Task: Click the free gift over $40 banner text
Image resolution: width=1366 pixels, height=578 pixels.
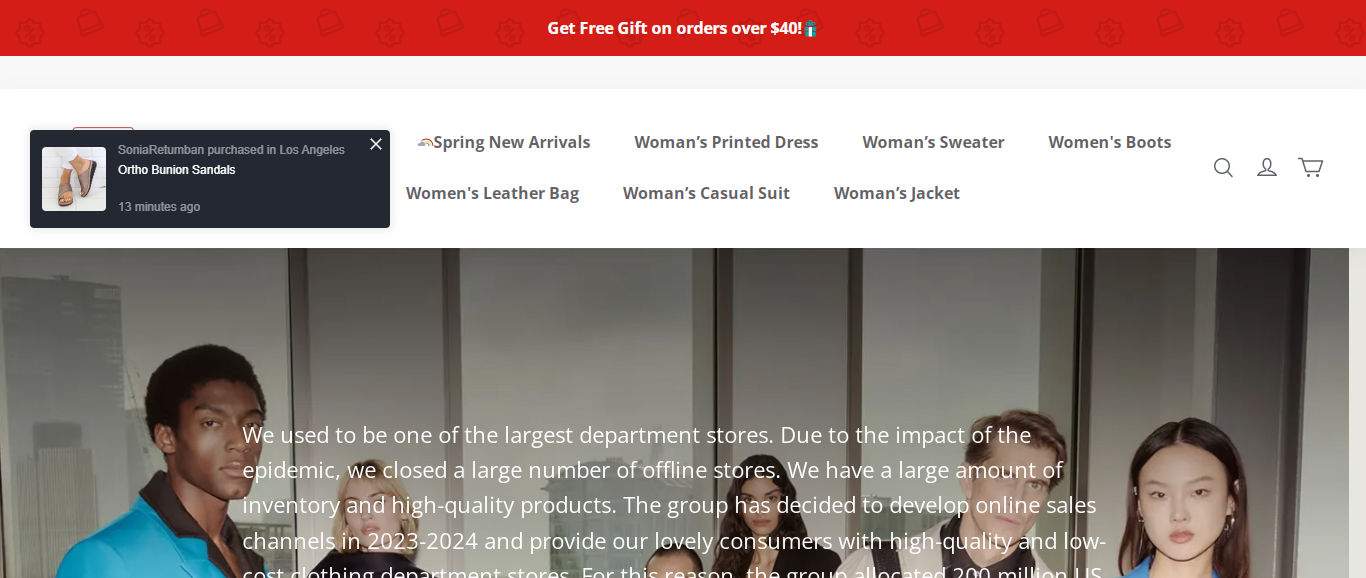Action: click(x=674, y=28)
